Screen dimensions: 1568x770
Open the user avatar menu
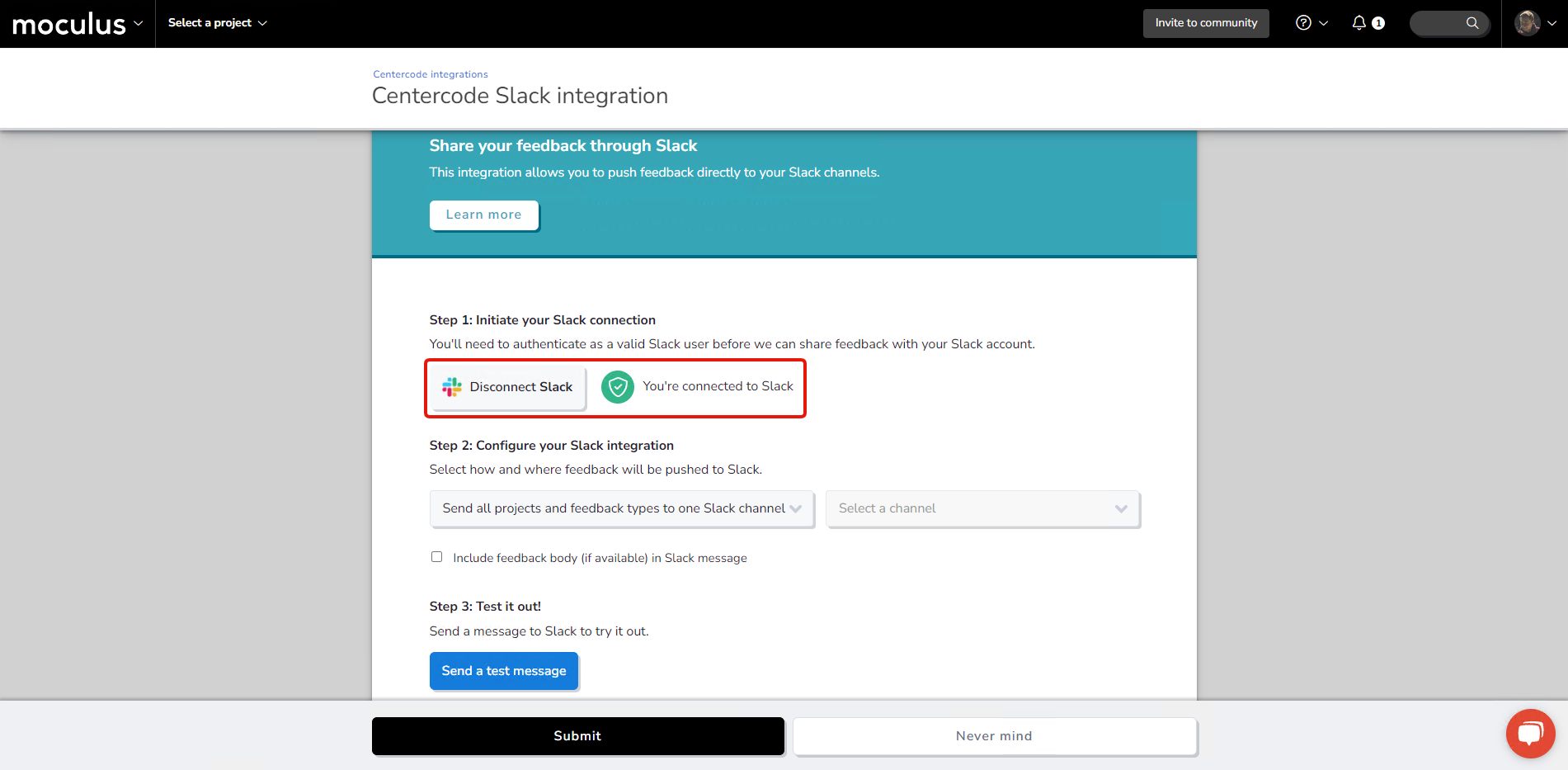[1535, 23]
